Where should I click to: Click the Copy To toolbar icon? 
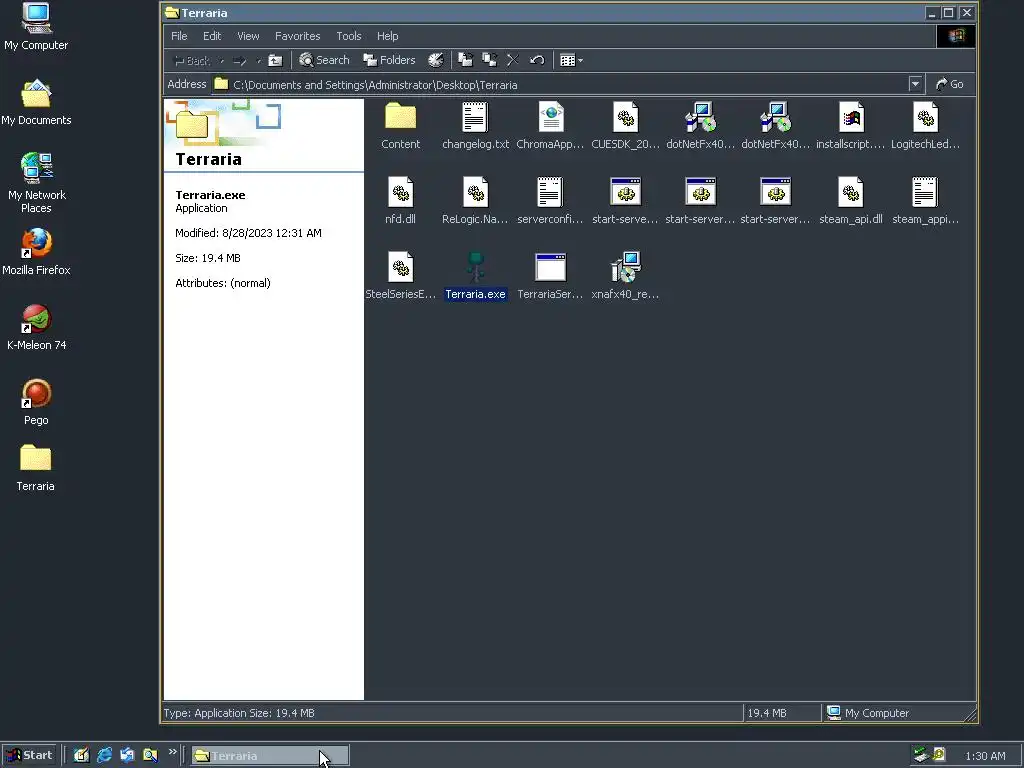(489, 60)
